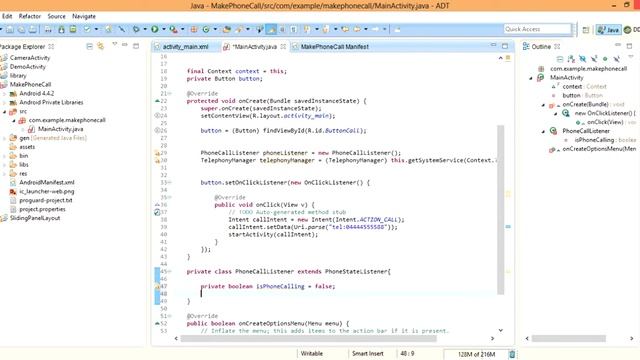Open the Edit menu
Viewport: 640px width, 360px height.
tap(7, 16)
